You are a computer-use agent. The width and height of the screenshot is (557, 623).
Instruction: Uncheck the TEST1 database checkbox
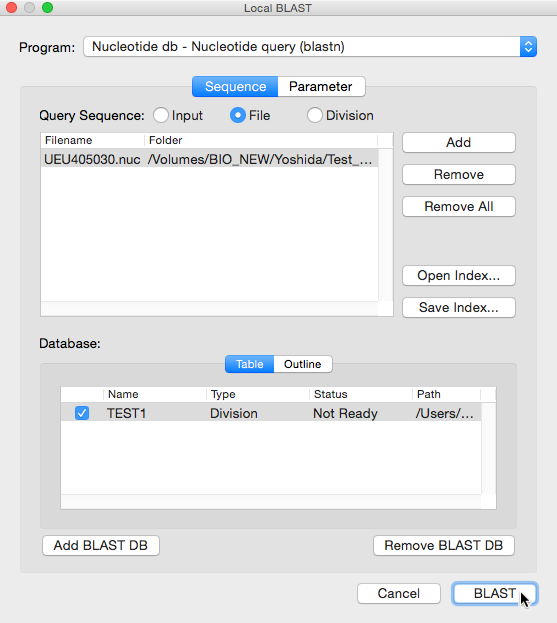[82, 413]
